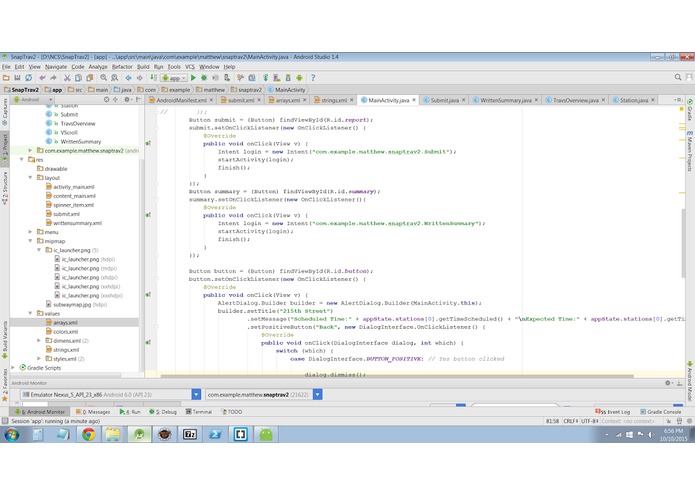Toggle the Android Model tool window button
Viewport: 695px width, 494px height.
point(690,380)
